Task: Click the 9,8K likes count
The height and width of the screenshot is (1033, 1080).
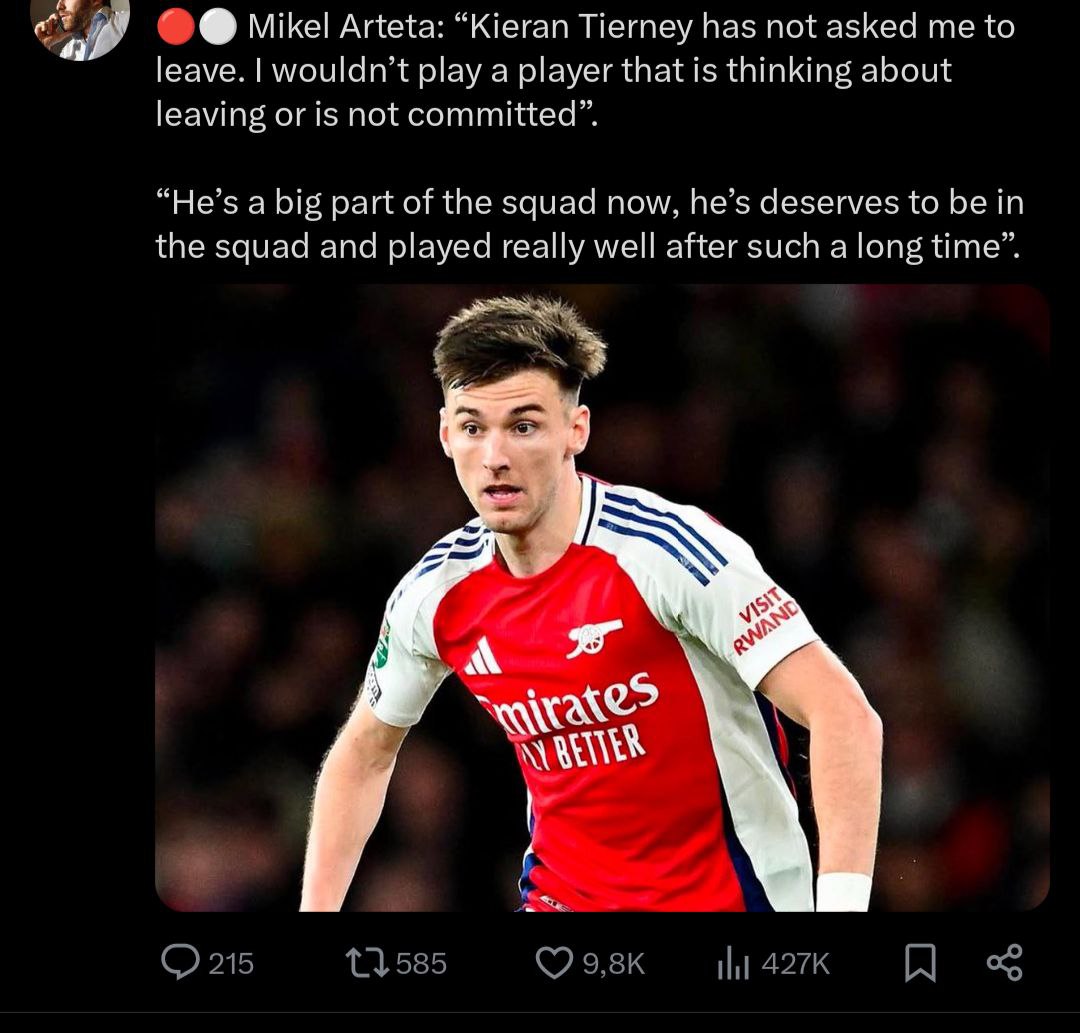Action: (613, 963)
